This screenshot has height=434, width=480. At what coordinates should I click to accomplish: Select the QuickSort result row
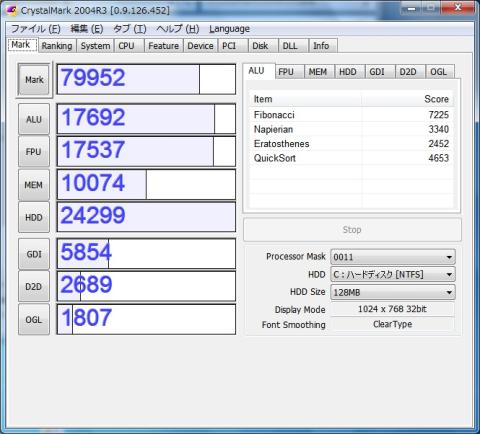pos(351,158)
